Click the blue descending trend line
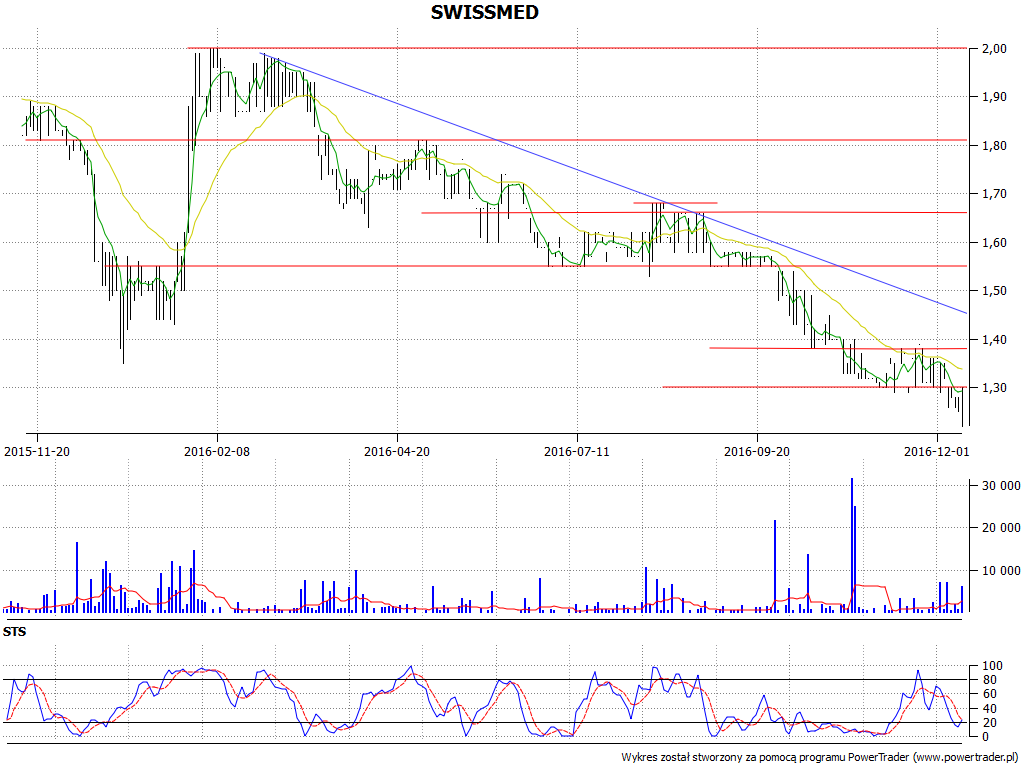1024x768 pixels. (614, 183)
